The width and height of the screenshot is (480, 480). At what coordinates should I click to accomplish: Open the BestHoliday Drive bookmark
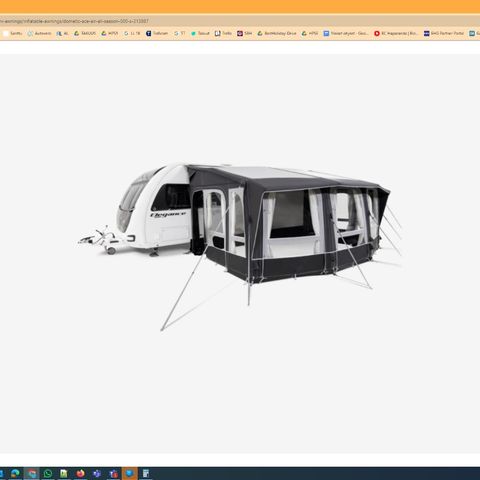tap(277, 33)
